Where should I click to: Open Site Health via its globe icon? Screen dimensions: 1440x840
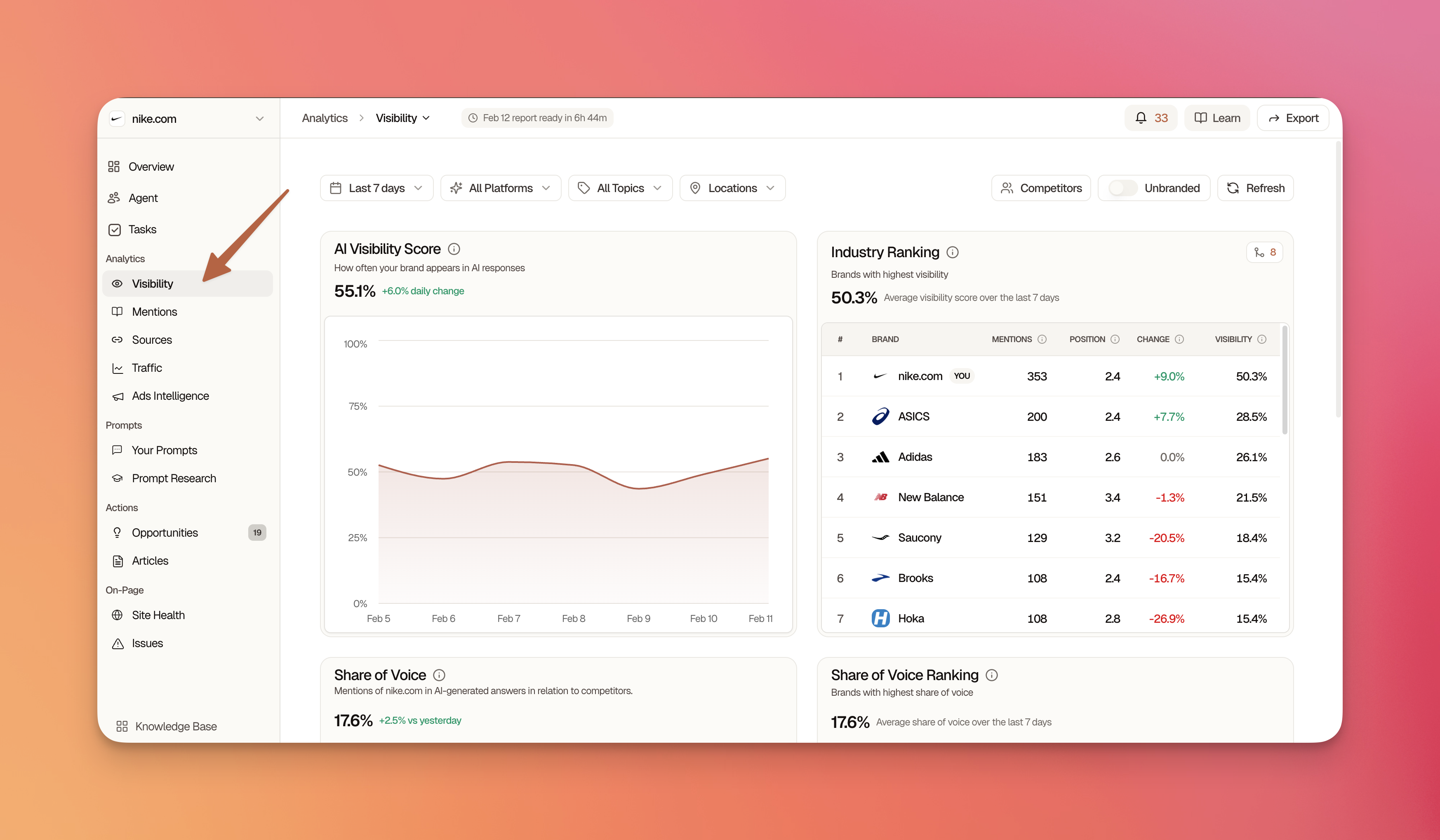click(x=117, y=615)
